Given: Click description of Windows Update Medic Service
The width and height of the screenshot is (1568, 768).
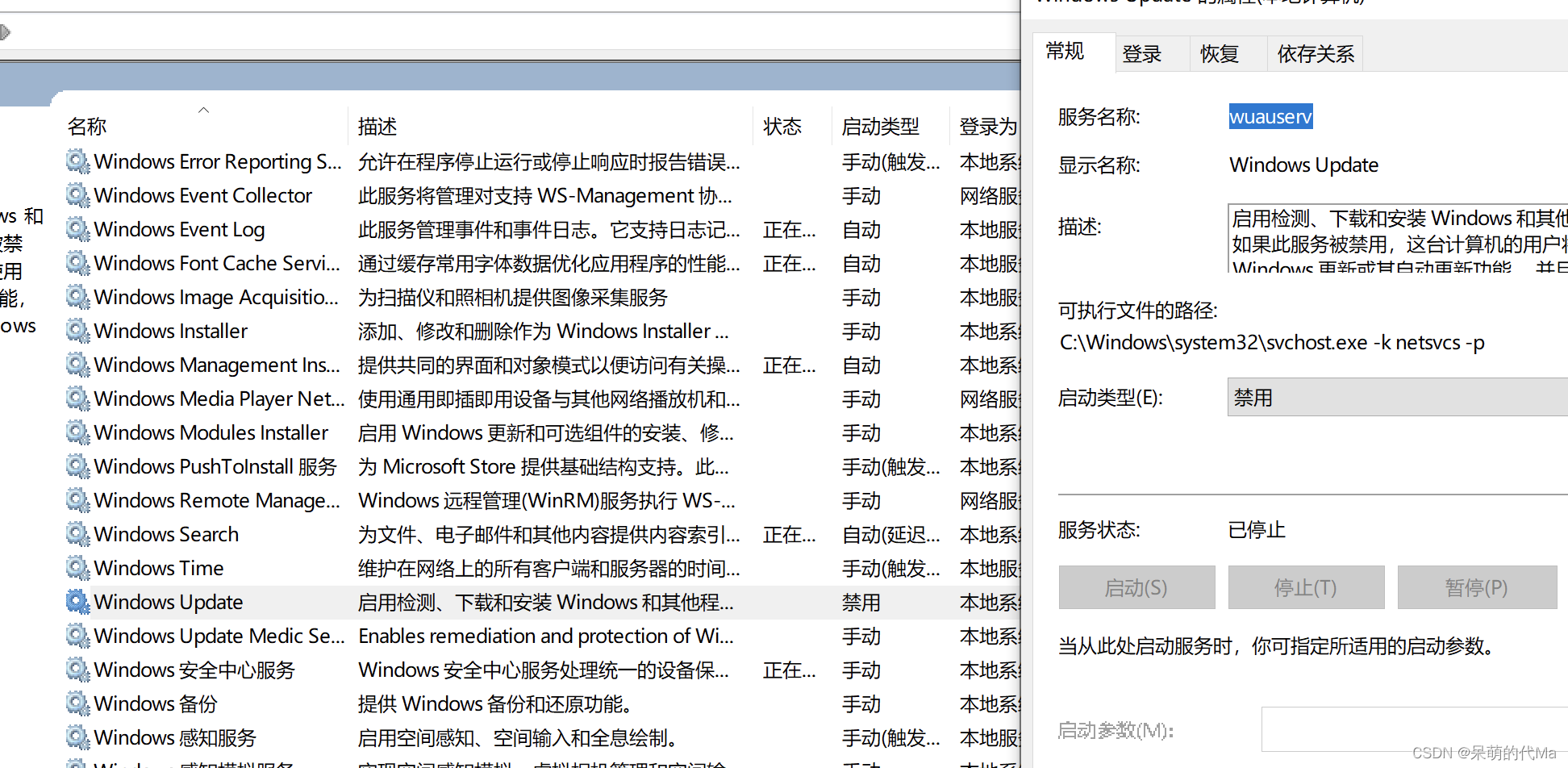Looking at the screenshot, I should pos(546,636).
